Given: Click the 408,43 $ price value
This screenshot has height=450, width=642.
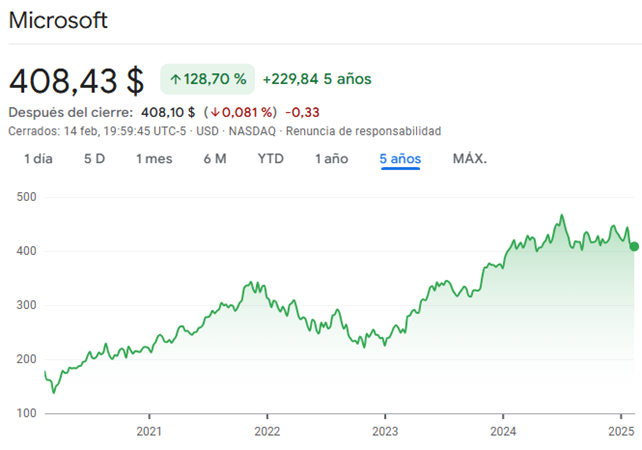Looking at the screenshot, I should [77, 81].
